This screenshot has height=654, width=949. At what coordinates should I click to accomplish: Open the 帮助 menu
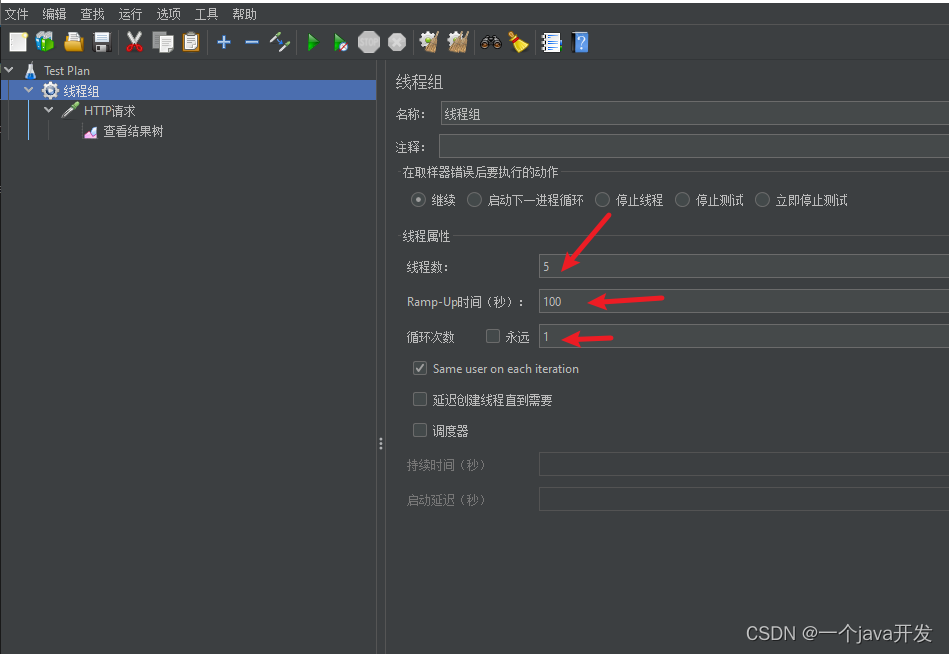tap(245, 14)
